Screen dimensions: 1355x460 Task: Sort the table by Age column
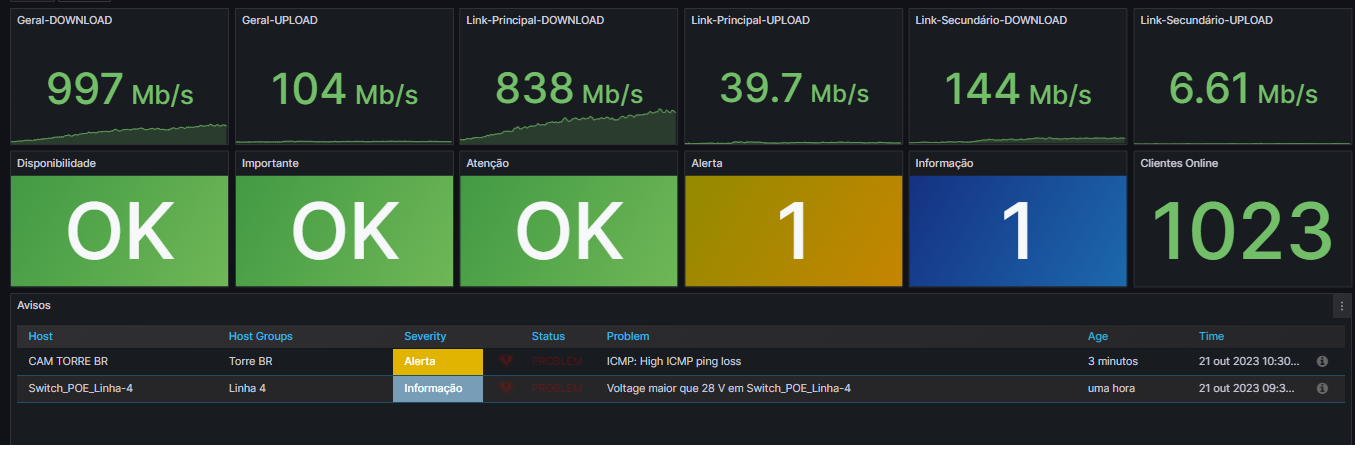click(x=1098, y=336)
